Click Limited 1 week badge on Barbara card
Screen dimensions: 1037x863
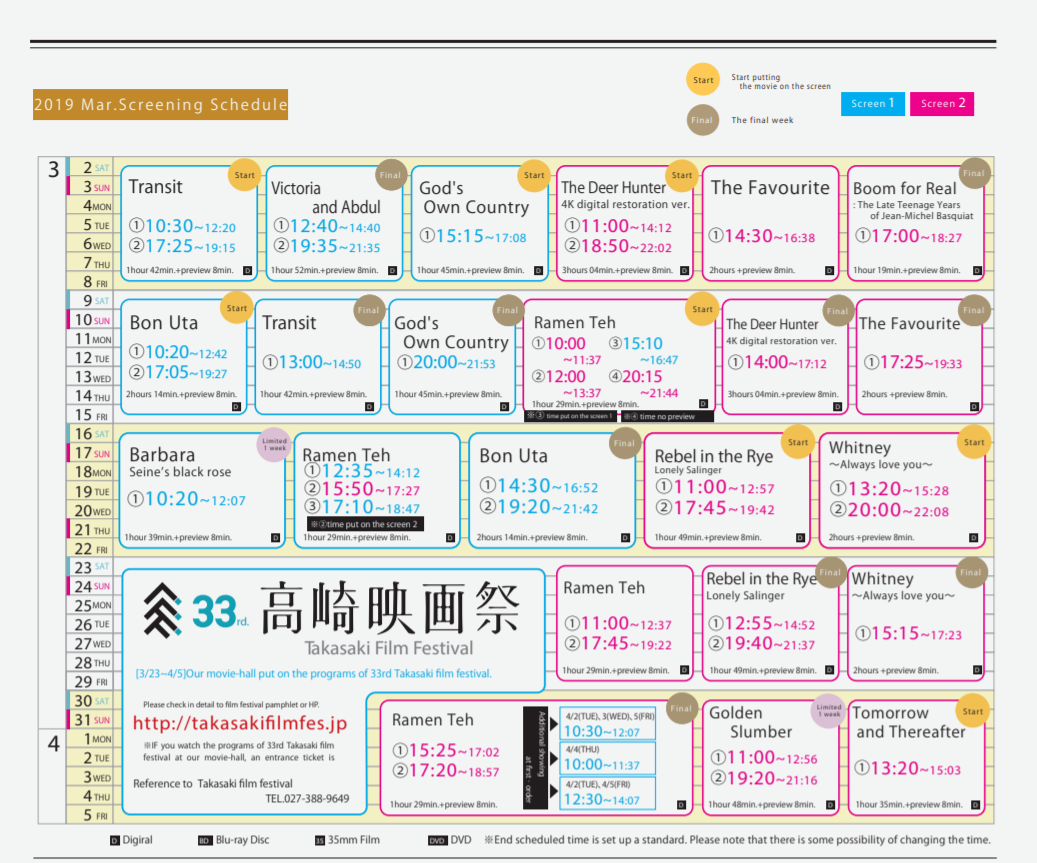274,444
